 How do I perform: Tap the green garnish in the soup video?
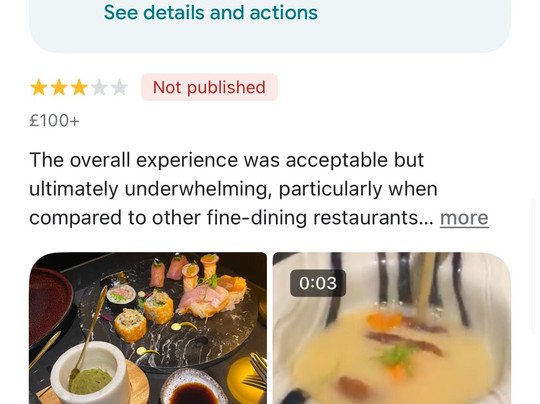pos(395,355)
